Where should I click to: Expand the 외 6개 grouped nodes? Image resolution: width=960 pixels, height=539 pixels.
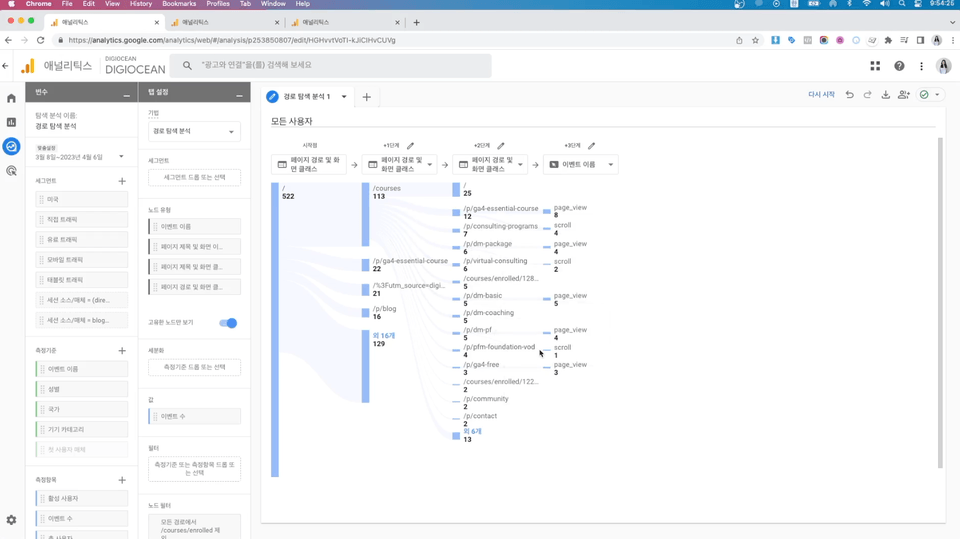[x=472, y=431]
